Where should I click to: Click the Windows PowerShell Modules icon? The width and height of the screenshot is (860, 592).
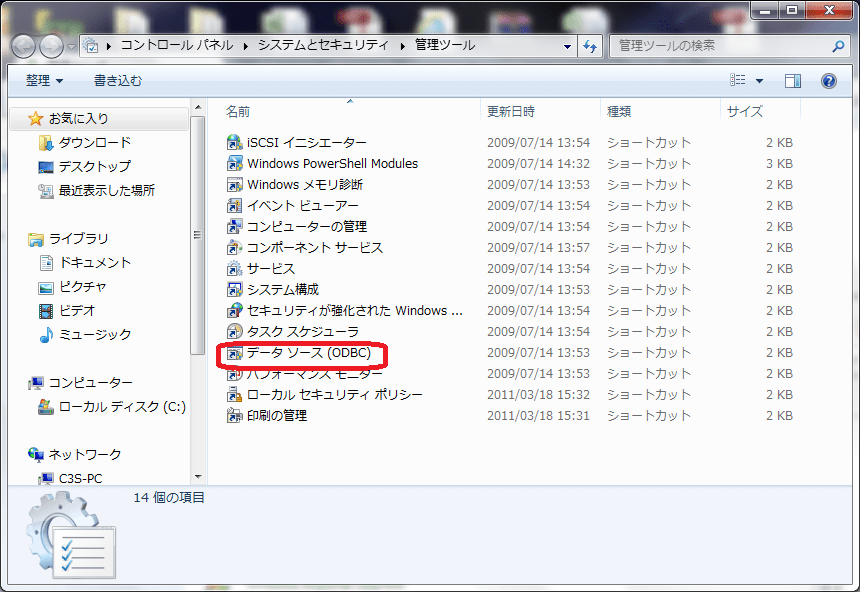234,163
